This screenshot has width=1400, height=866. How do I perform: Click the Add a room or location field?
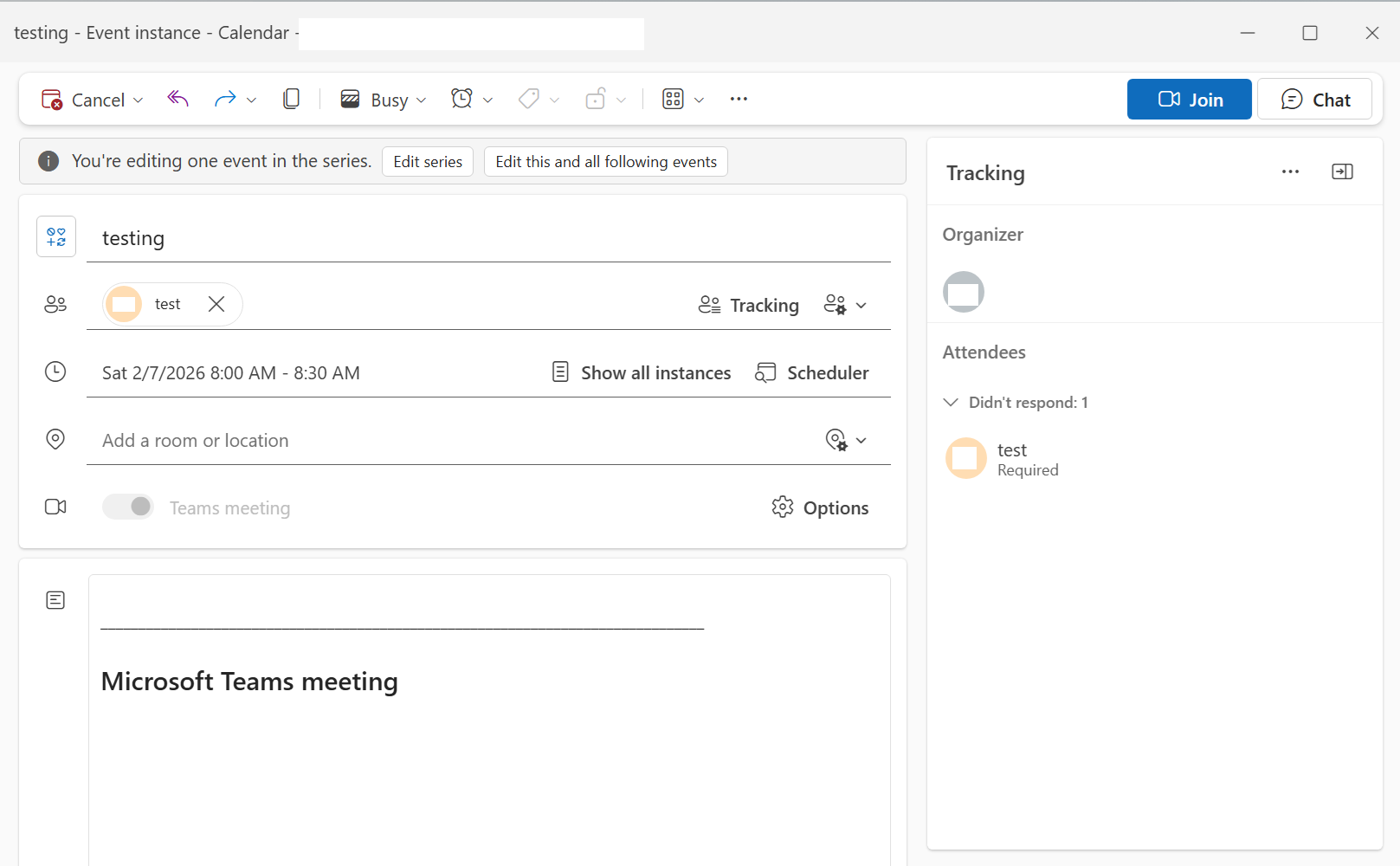point(454,441)
